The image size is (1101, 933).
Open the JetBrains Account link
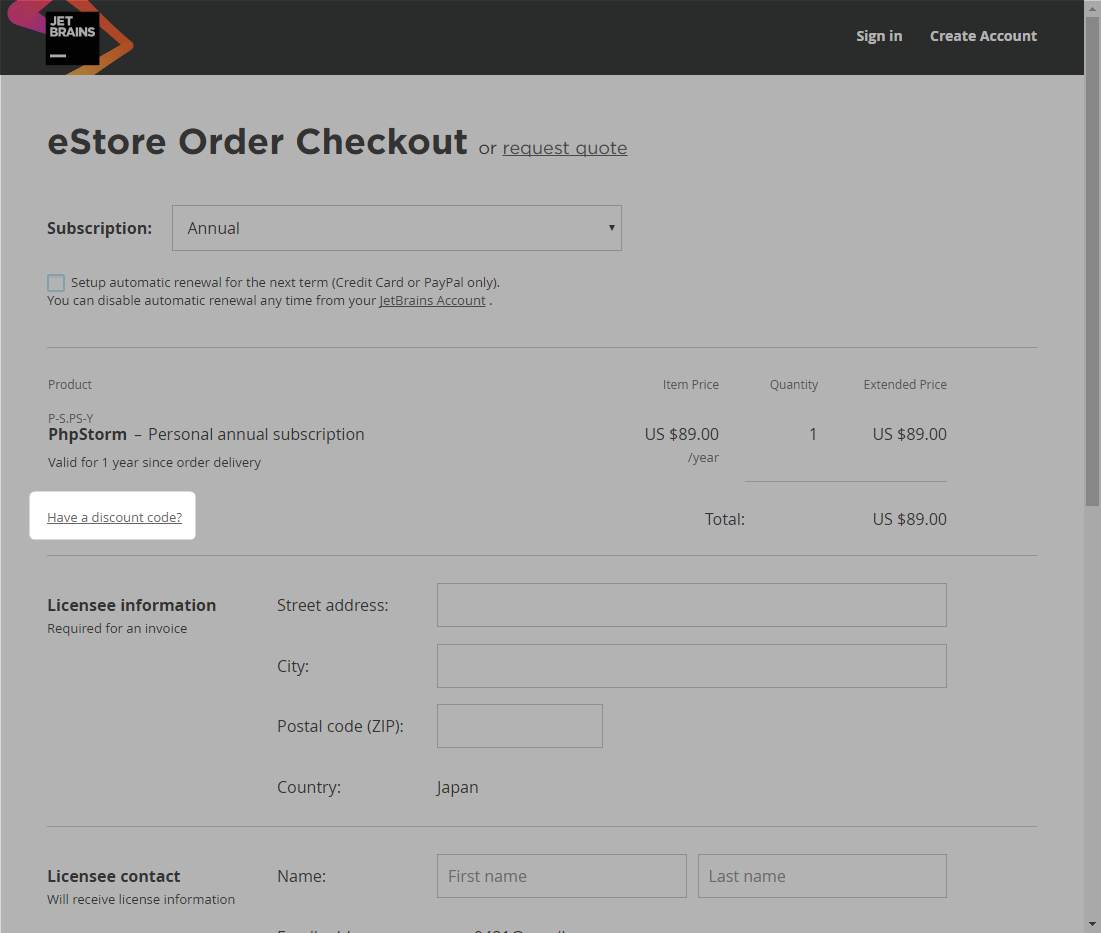pyautogui.click(x=432, y=300)
